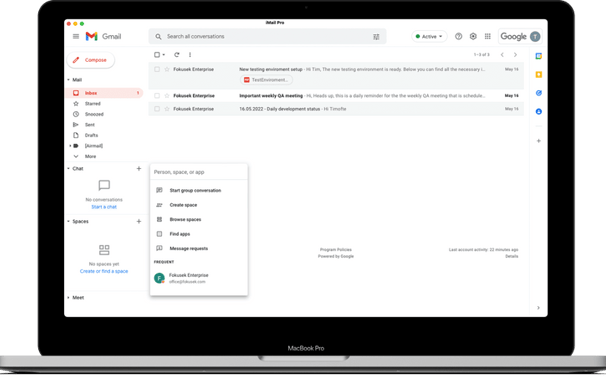Start a new chat with plus icon
606x384 pixels.
click(x=139, y=168)
